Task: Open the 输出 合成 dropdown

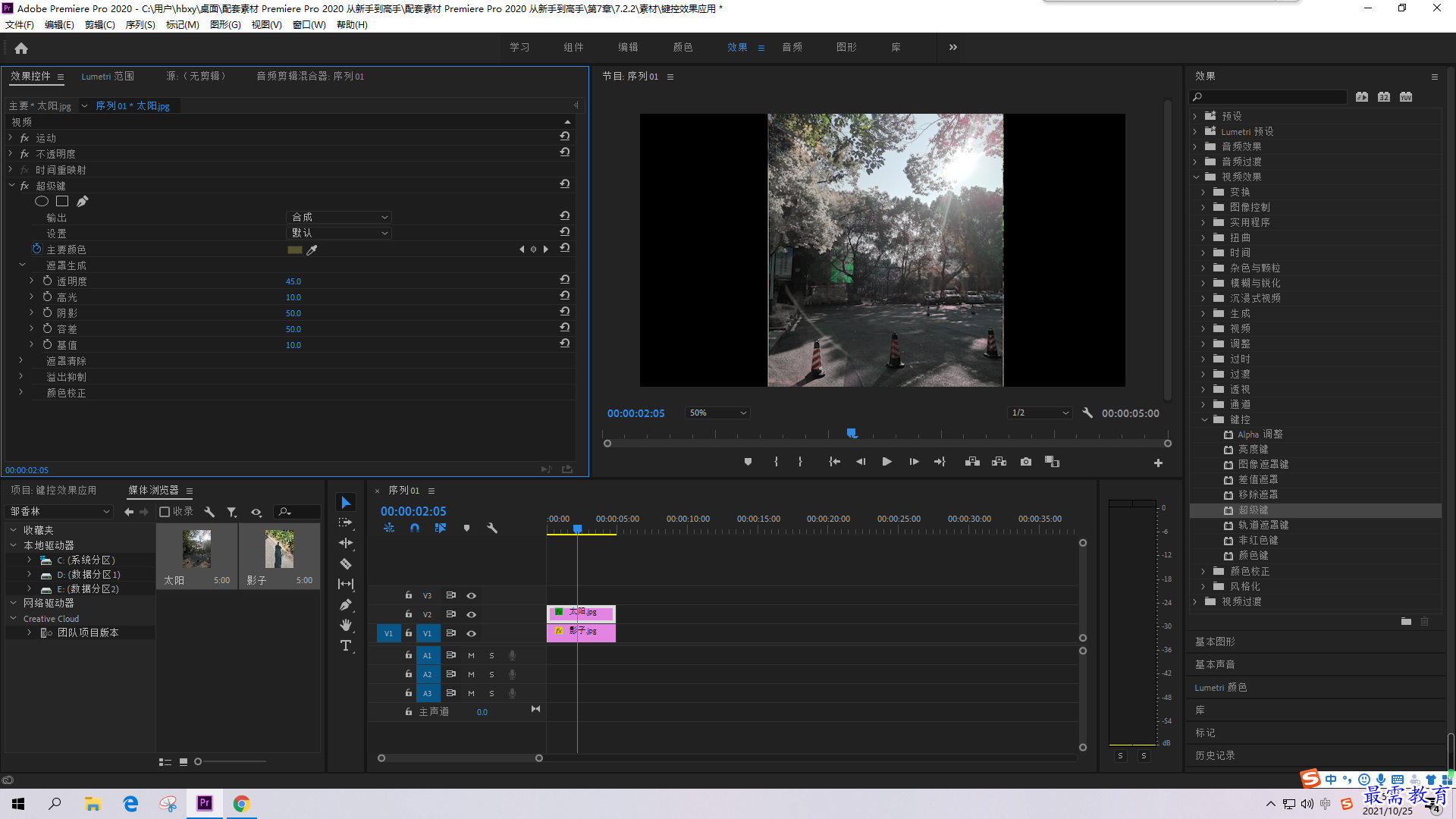Action: pyautogui.click(x=339, y=217)
